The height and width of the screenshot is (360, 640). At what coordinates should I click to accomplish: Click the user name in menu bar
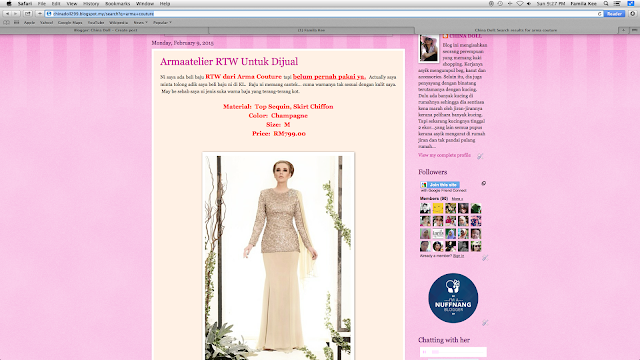pos(584,3)
